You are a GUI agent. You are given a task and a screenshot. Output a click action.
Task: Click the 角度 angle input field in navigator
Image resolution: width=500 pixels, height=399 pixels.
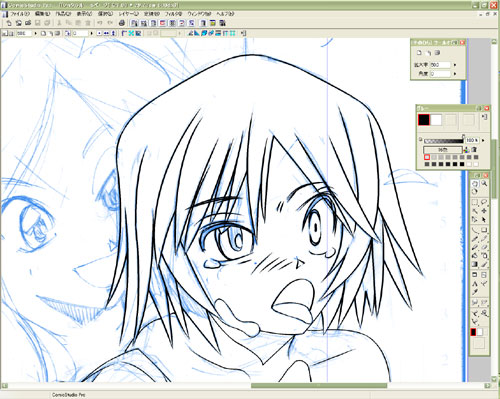440,74
